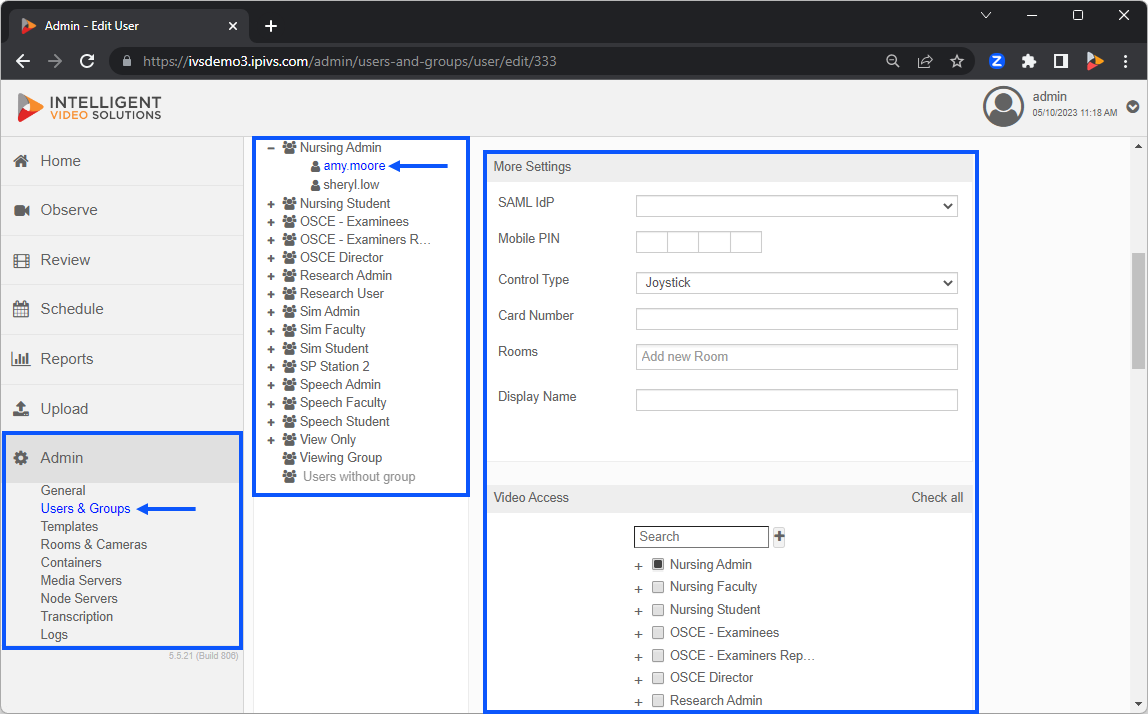The height and width of the screenshot is (714, 1148).
Task: Open Containers admin page
Action: (71, 563)
